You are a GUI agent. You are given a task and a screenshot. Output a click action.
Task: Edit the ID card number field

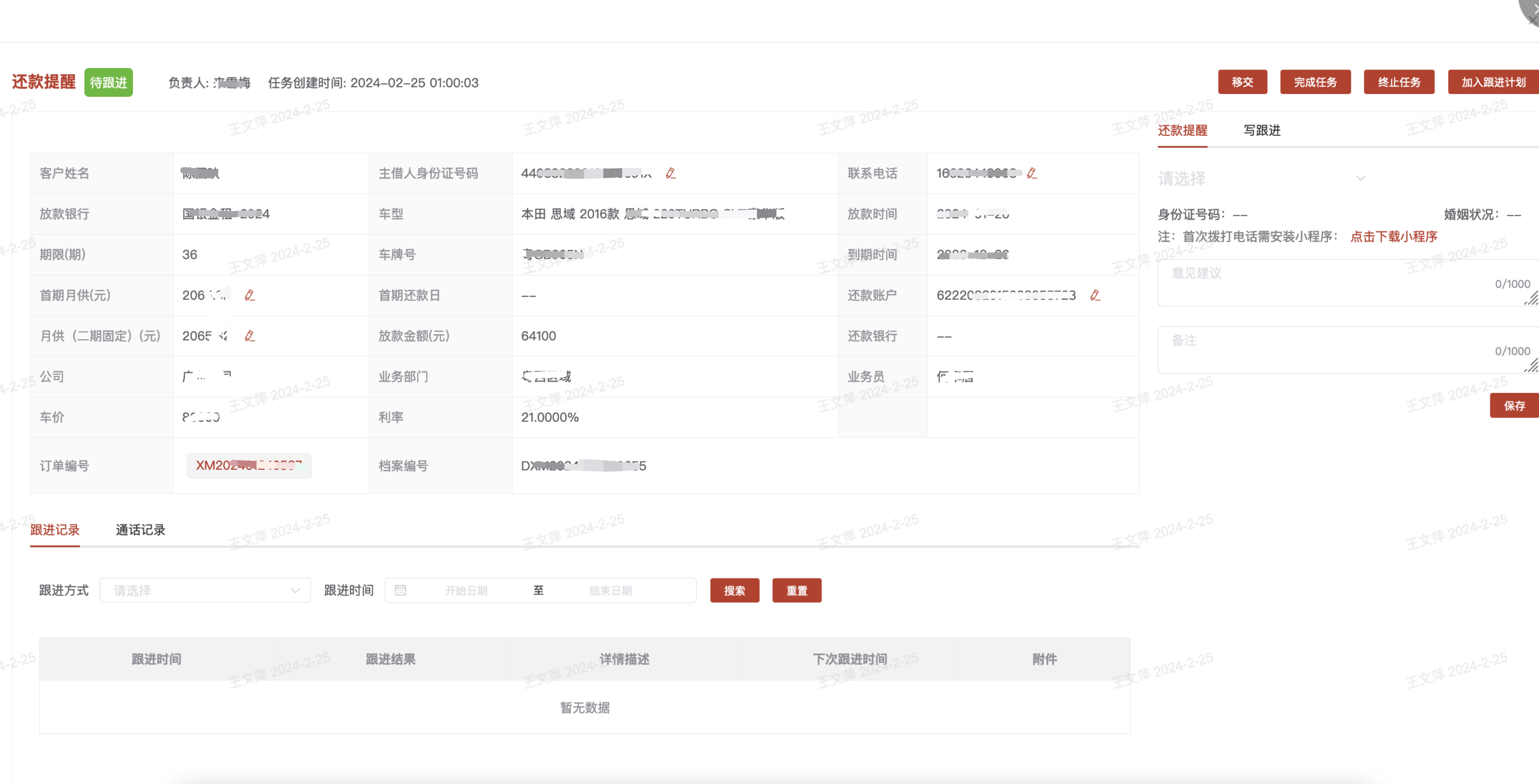pos(670,173)
